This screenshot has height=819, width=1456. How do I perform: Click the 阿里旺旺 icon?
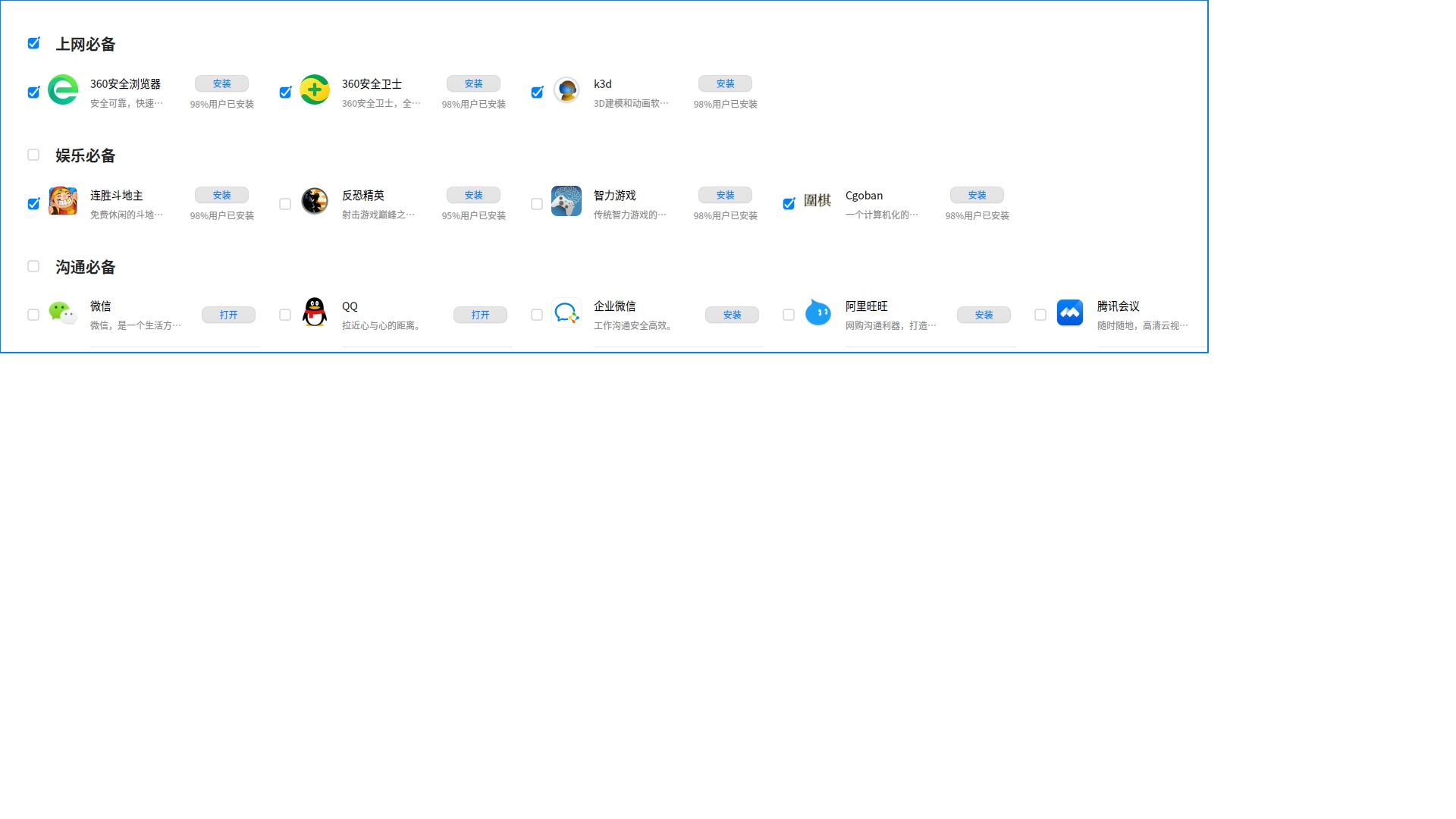click(818, 312)
